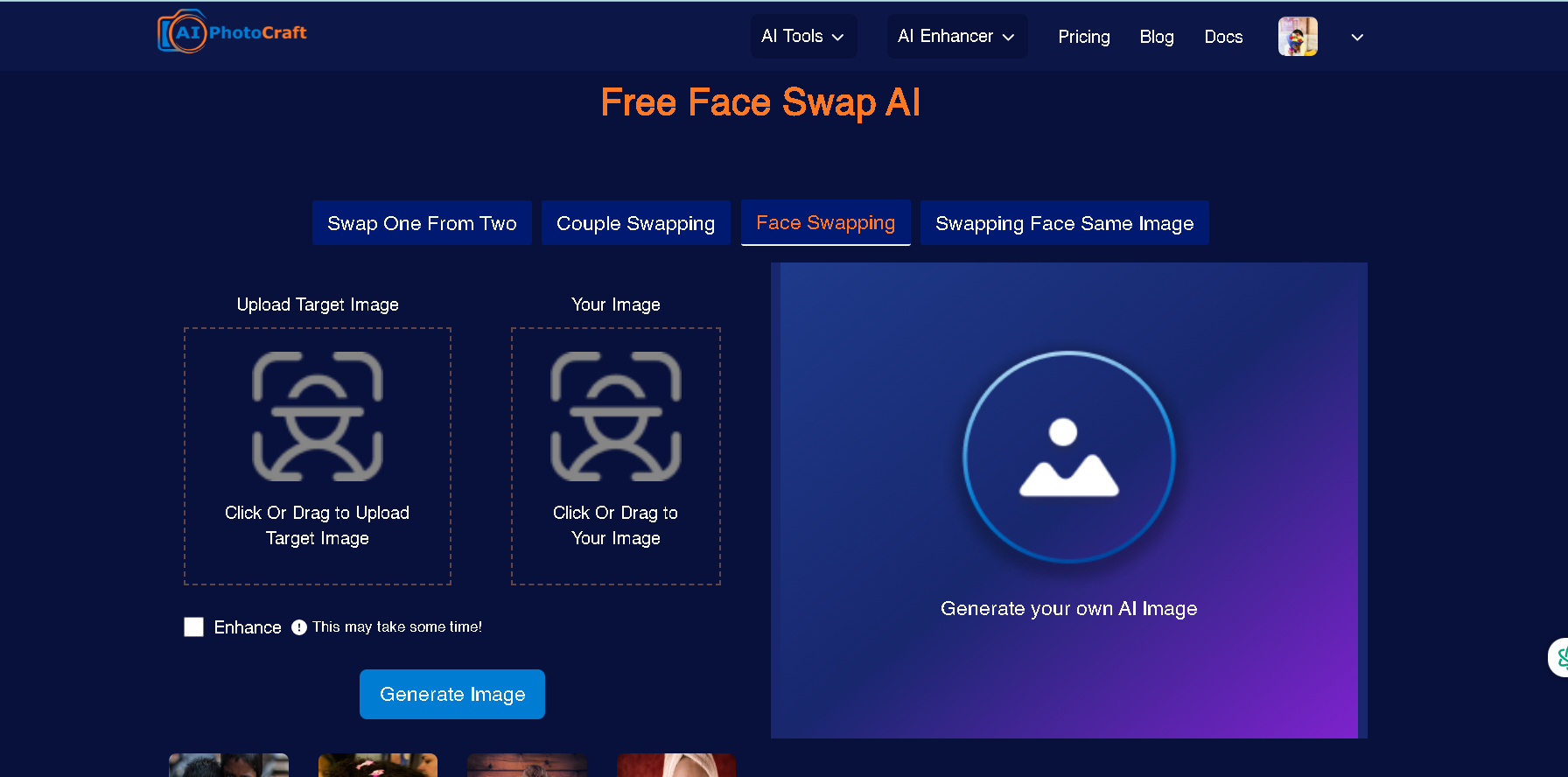Click 'Click Or Drag to Your Image' text
1568x777 pixels.
[x=615, y=525]
